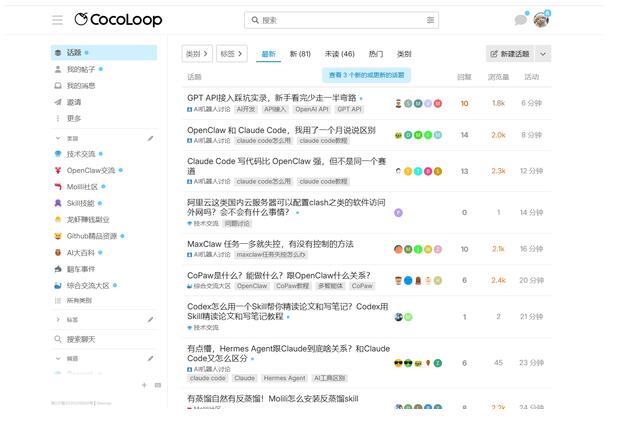623x426 pixels.
Task: Collapse the 类别 sidebar section
Action: tap(58, 138)
